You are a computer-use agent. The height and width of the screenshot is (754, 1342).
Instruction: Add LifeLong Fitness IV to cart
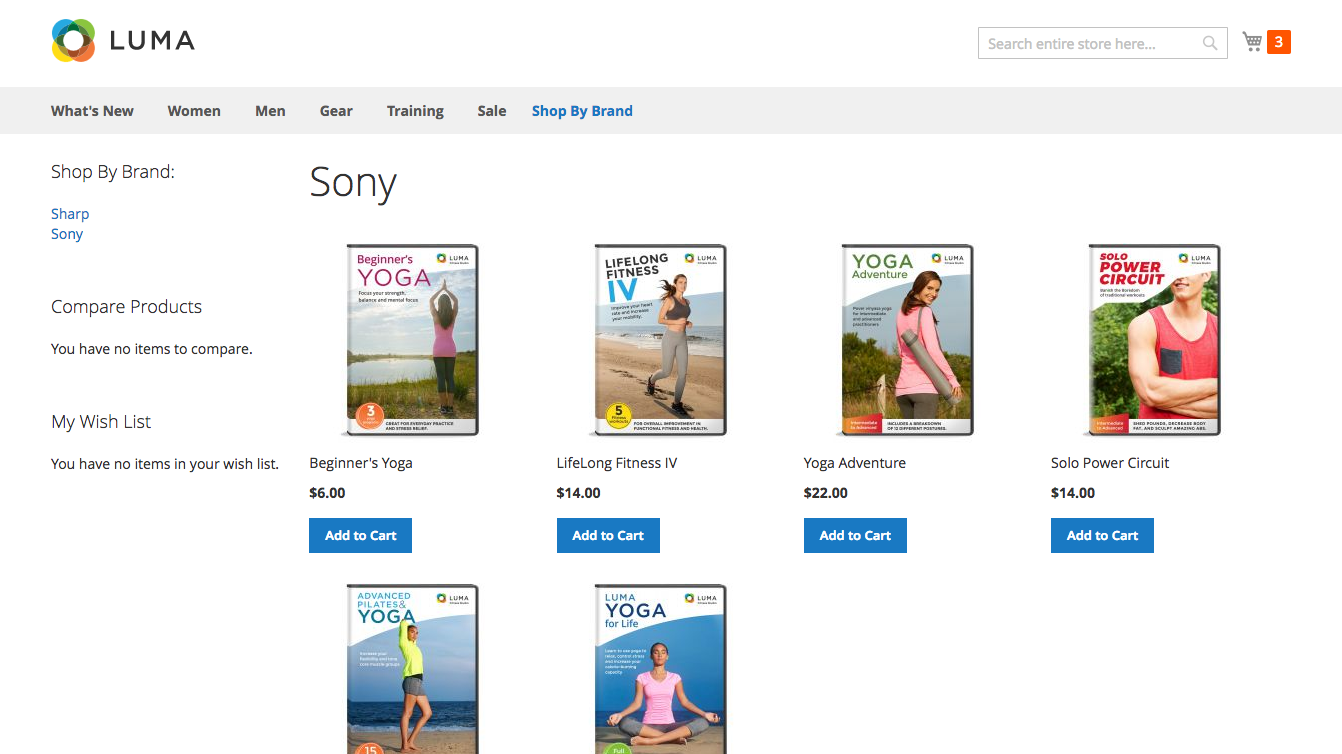608,535
